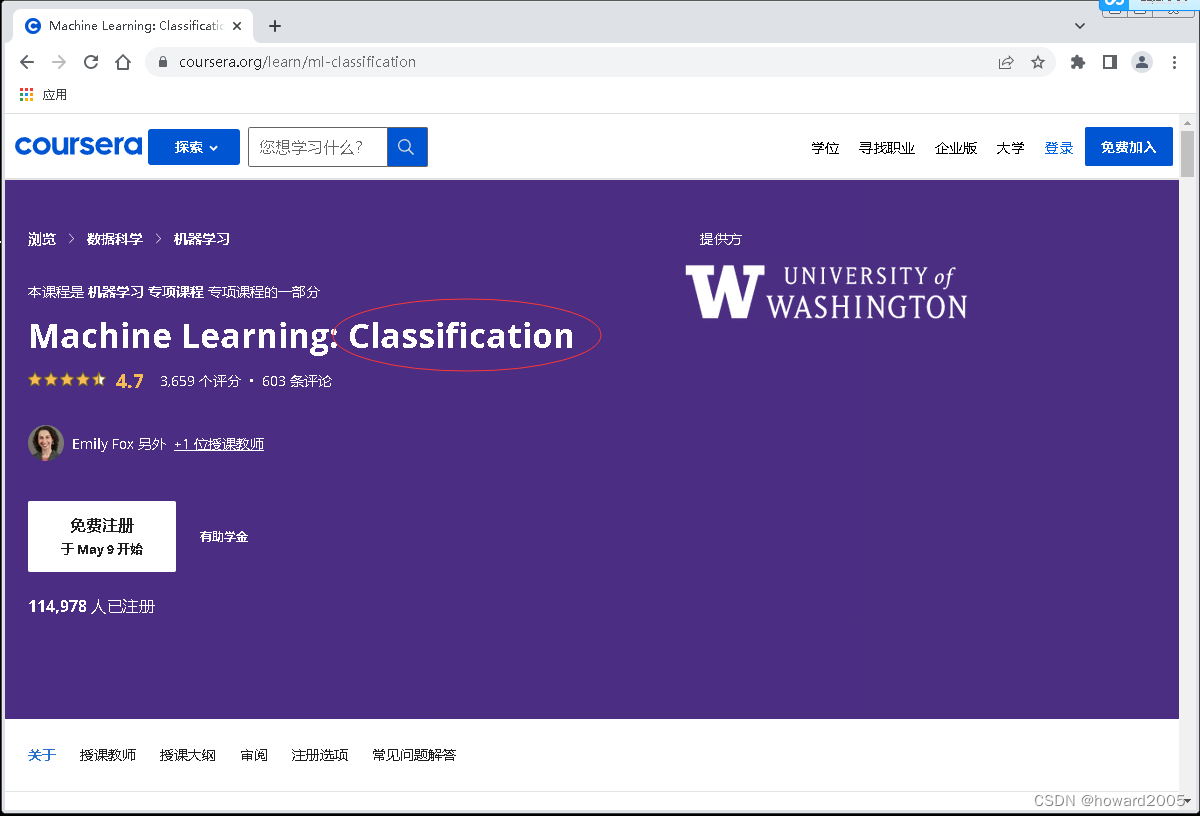Open the 探索 dropdown menu

(x=193, y=146)
